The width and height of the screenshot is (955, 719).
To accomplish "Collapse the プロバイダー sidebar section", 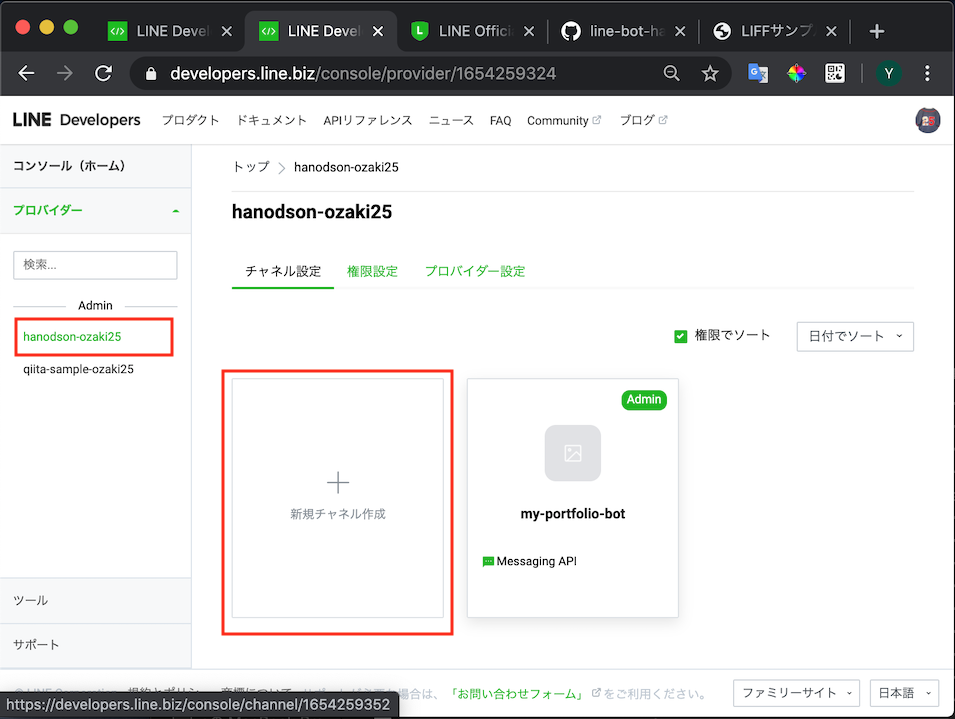I will click(x=96, y=211).
